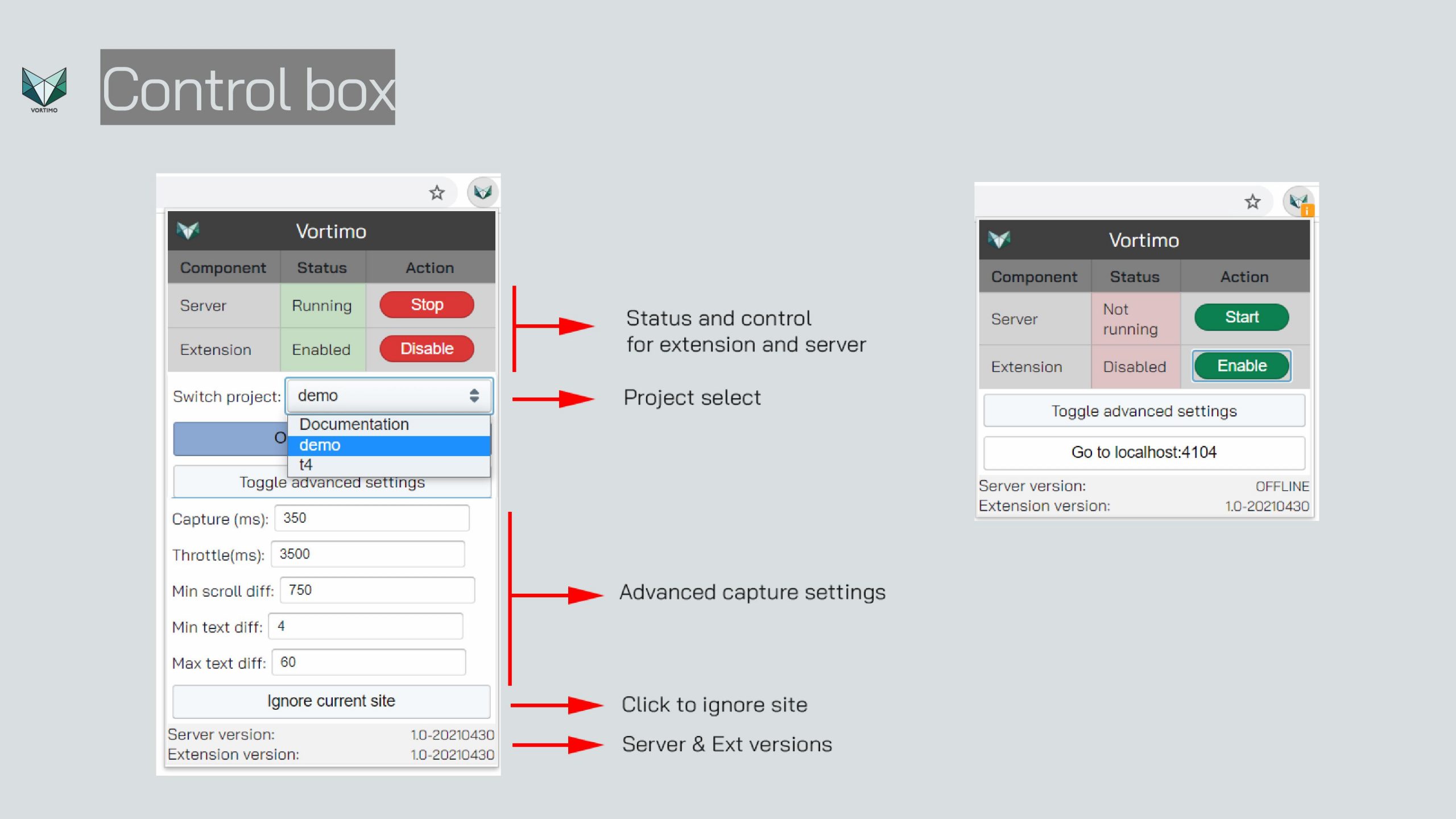Click the Vortimo logo in left popup header

188,231
